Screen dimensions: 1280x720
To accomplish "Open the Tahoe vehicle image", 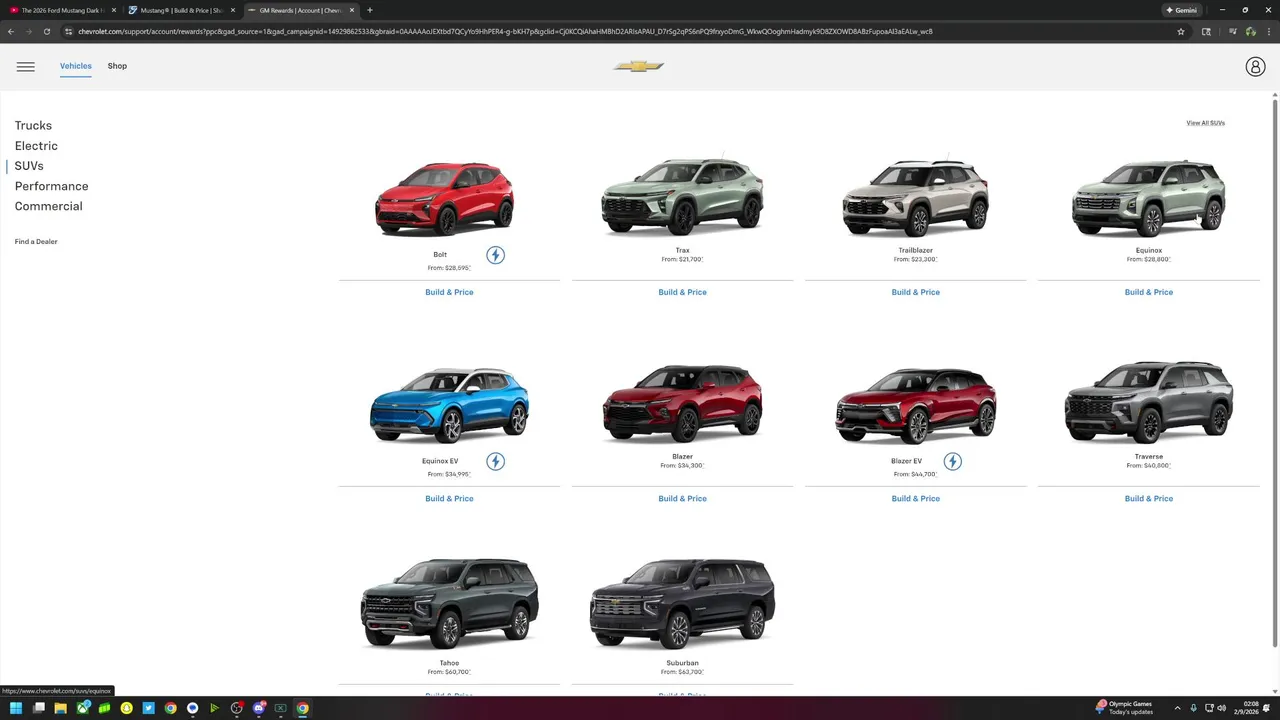I will [449, 604].
